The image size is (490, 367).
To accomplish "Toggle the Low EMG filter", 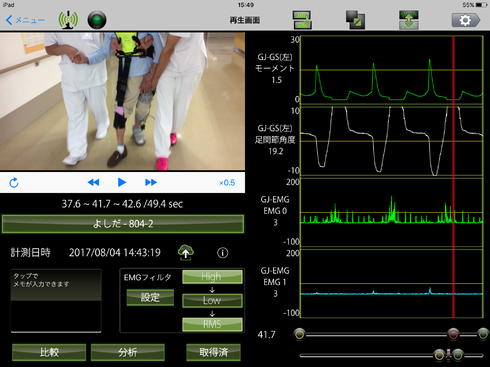I will tap(212, 300).
